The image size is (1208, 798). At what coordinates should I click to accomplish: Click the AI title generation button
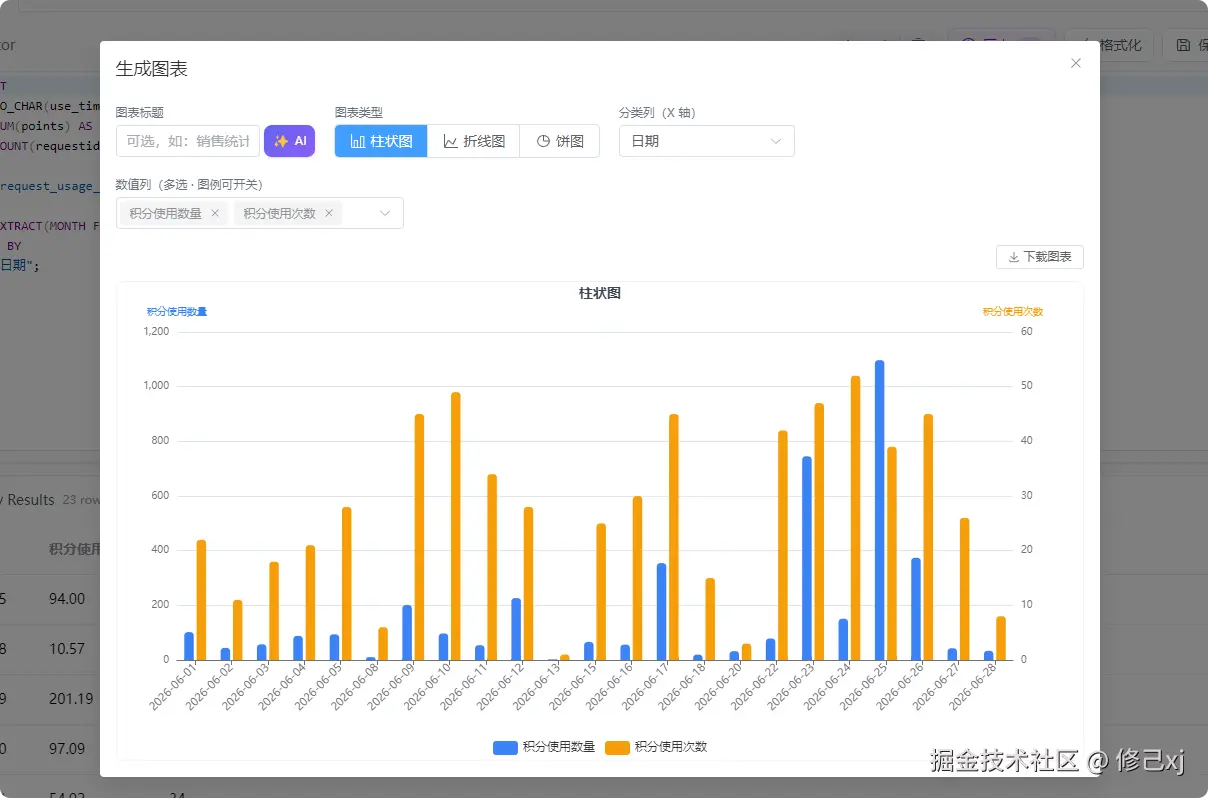point(289,141)
